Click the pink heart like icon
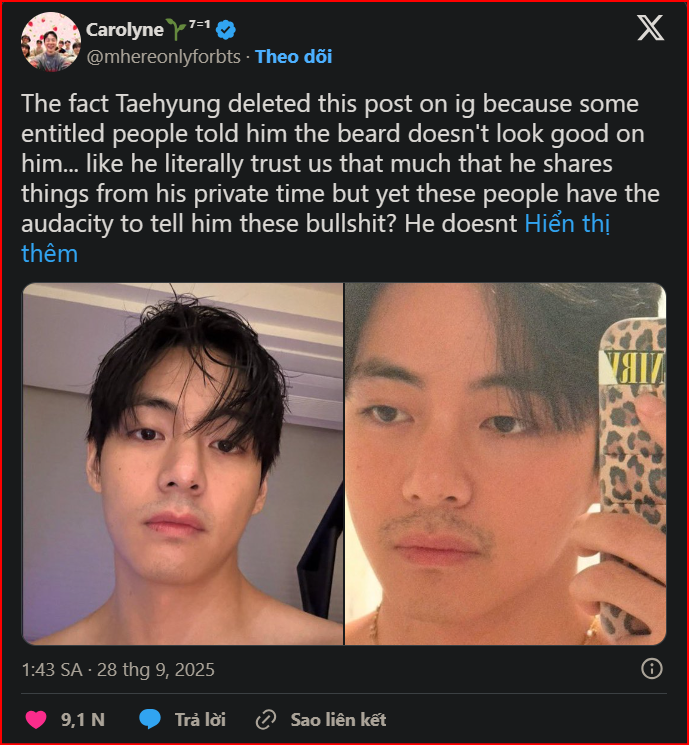 coord(36,719)
